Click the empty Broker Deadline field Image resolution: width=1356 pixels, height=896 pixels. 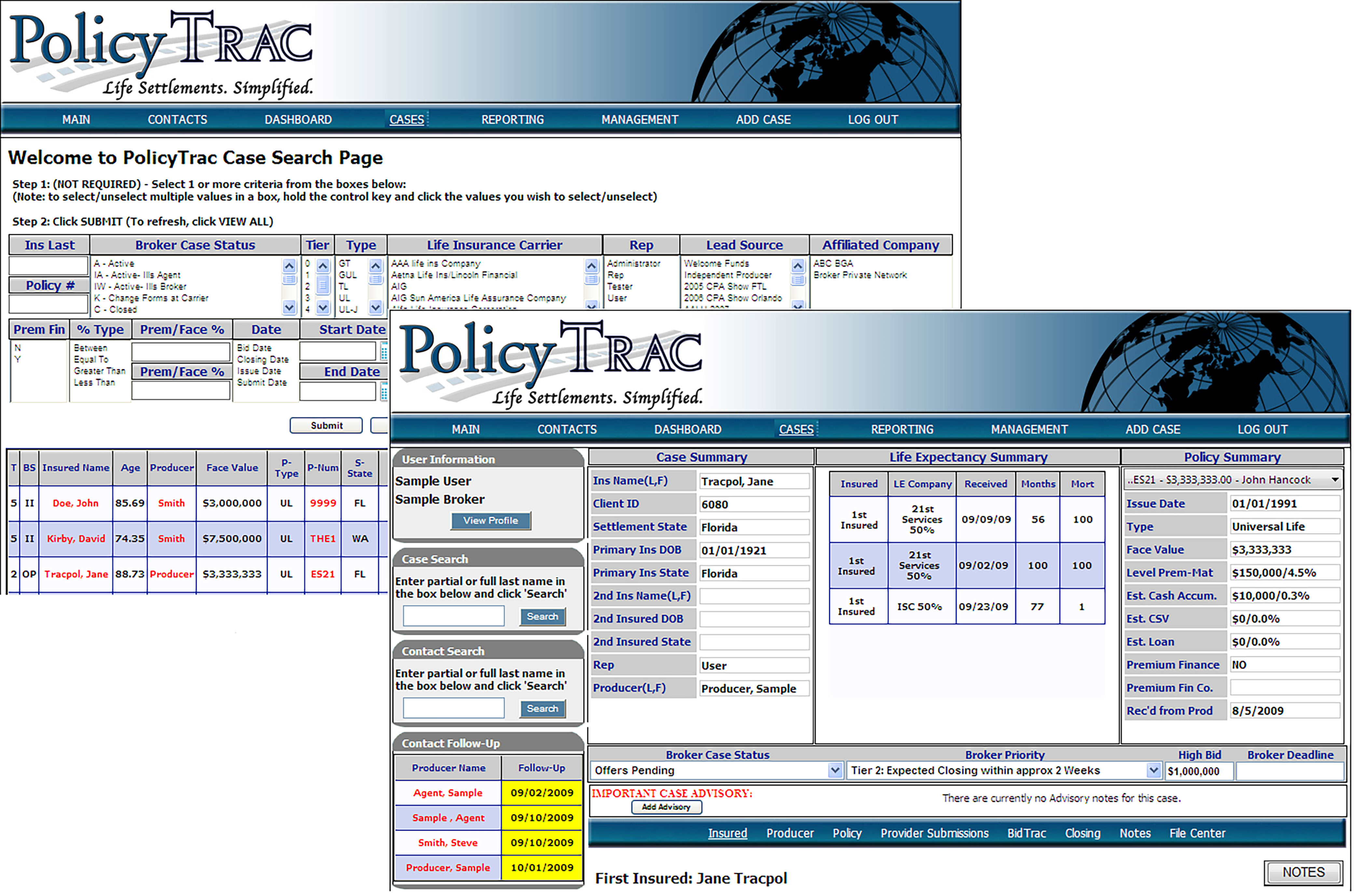(x=1289, y=771)
